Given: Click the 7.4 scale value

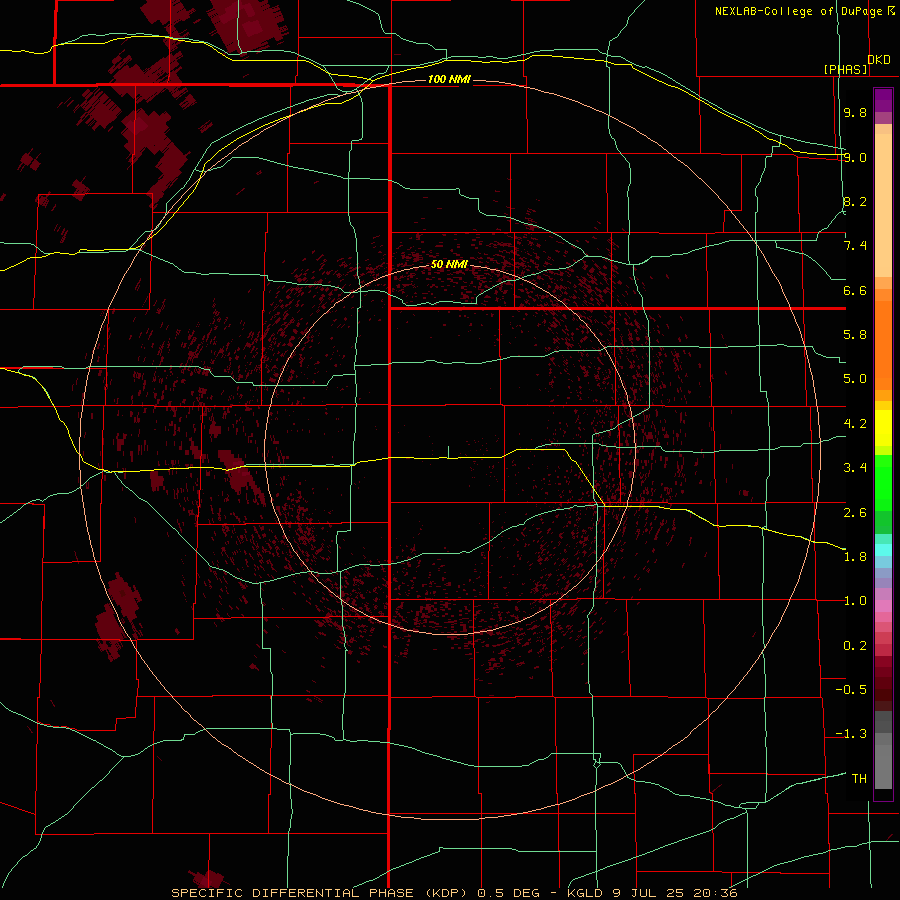Looking at the screenshot, I should tap(855, 246).
